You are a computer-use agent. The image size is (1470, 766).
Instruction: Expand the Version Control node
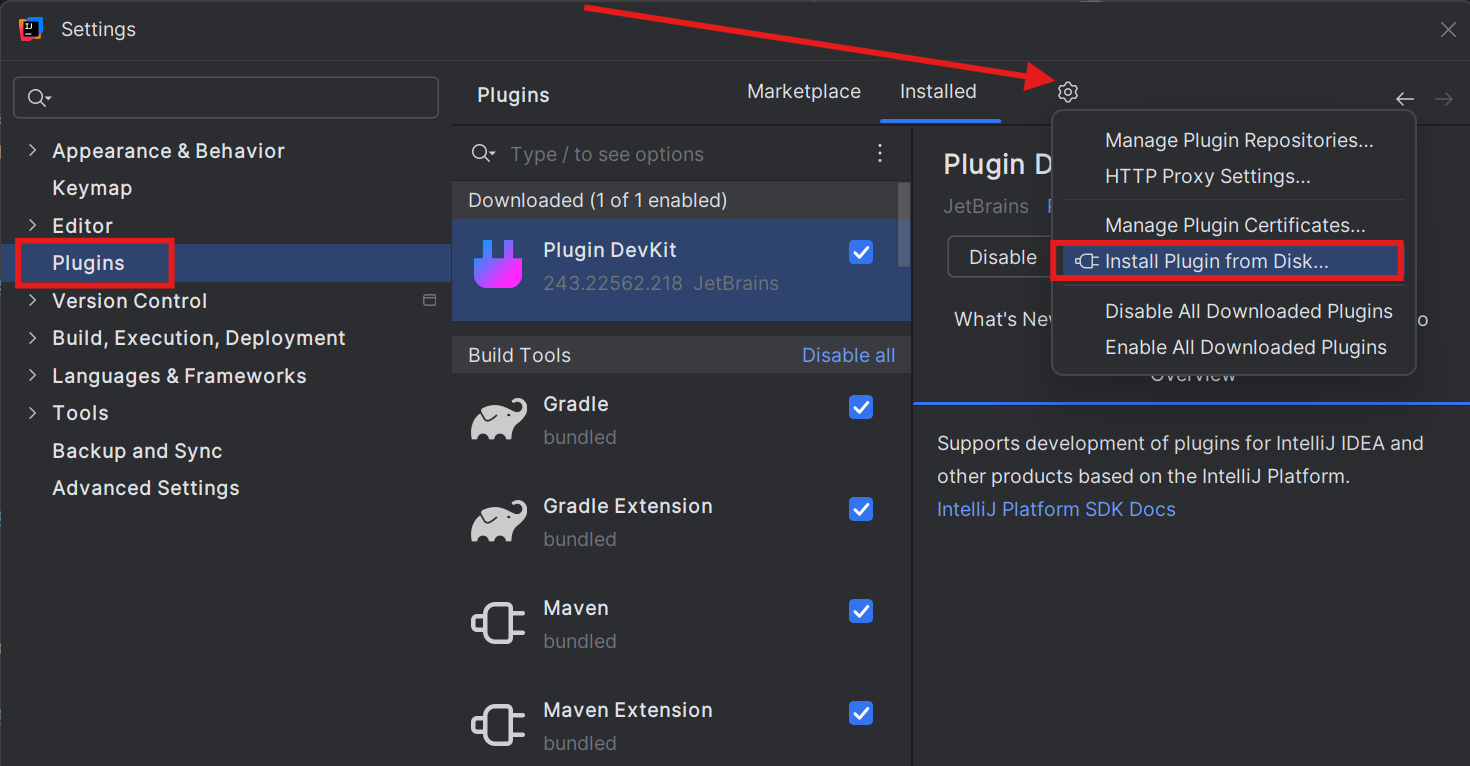33,300
